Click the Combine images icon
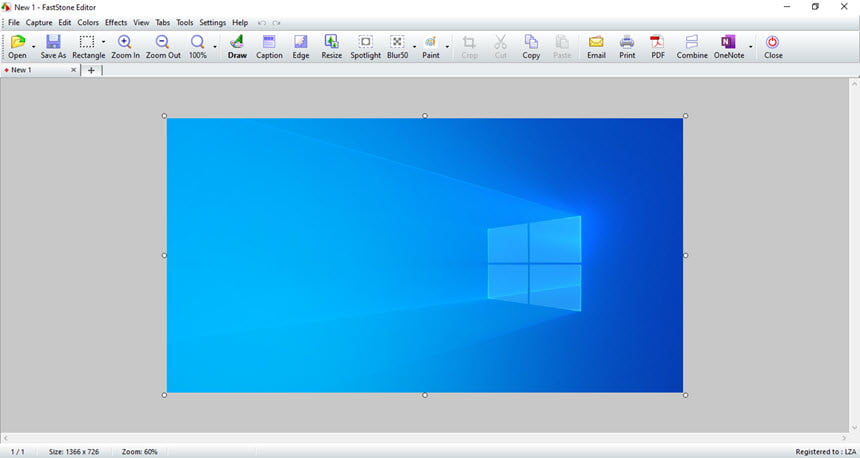The width and height of the screenshot is (860, 458). pos(692,42)
